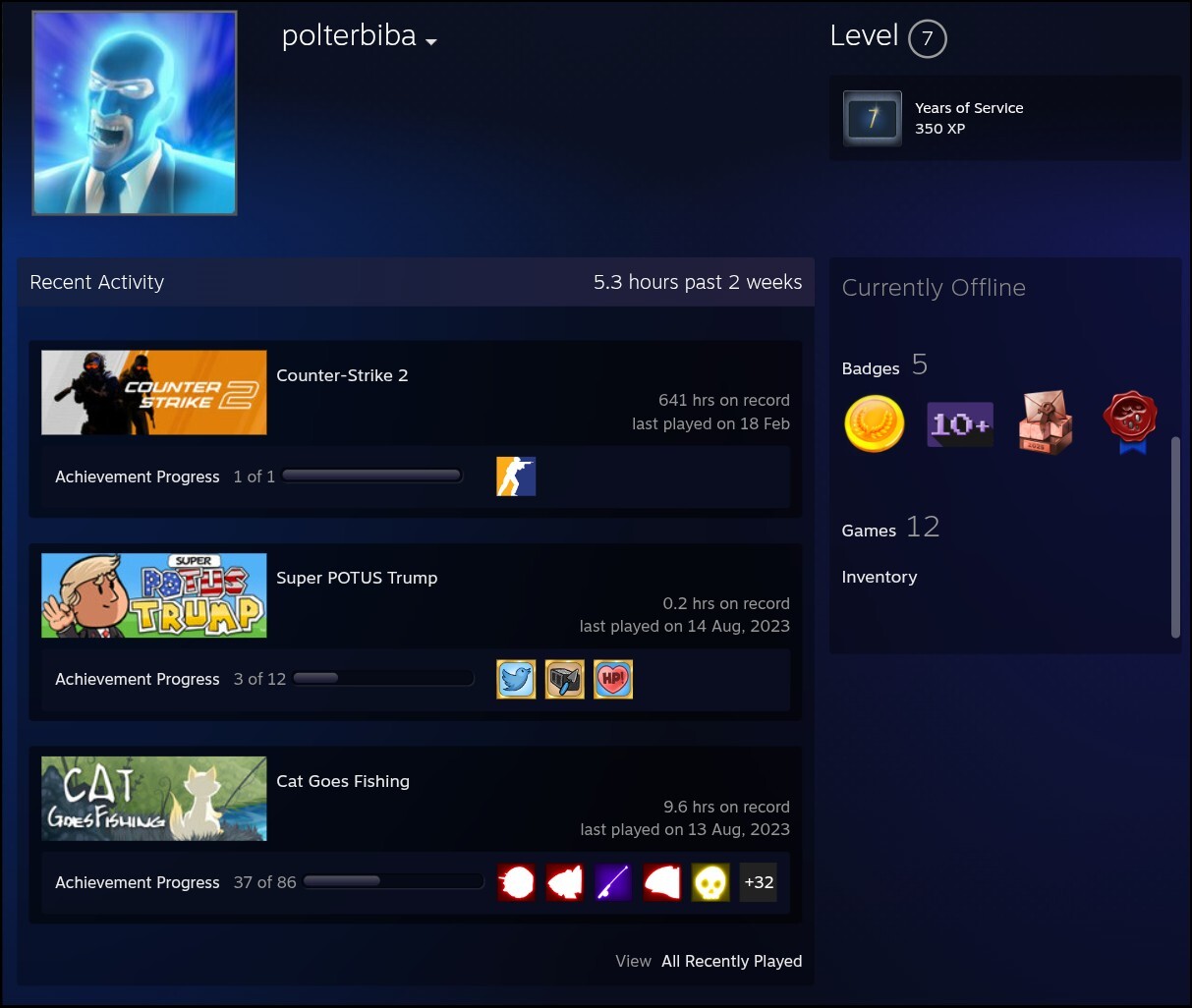The image size is (1192, 1008).
Task: Click '0.2 hrs on record' text
Action: tap(726, 603)
